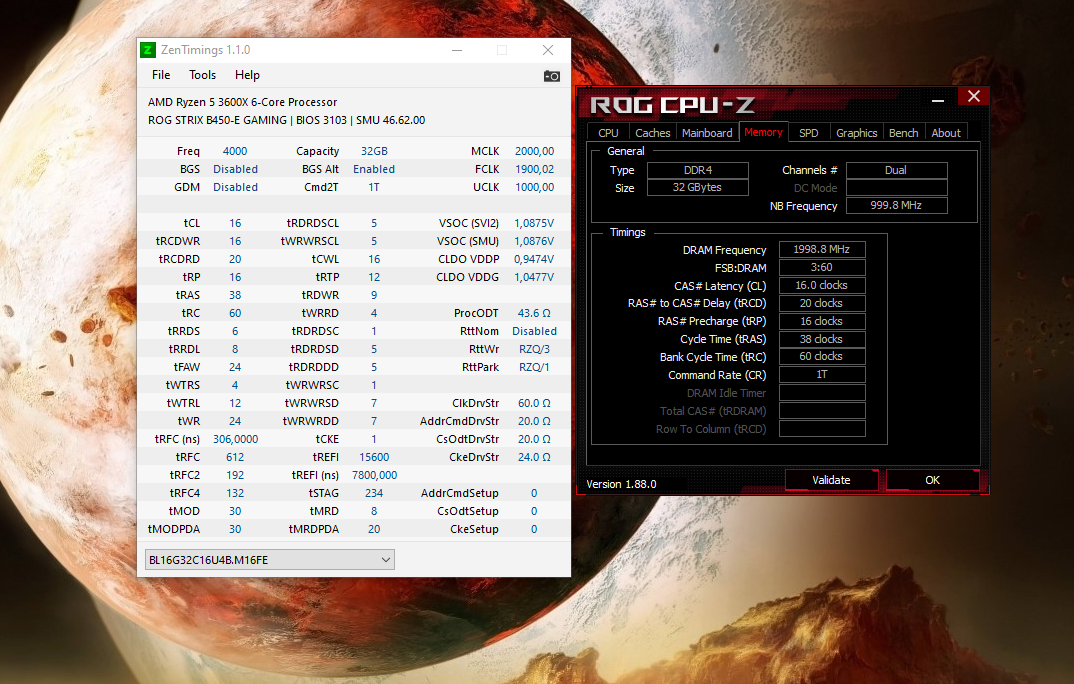
Task: Click the RAS# Precharge 16 clocks field
Action: click(x=822, y=321)
